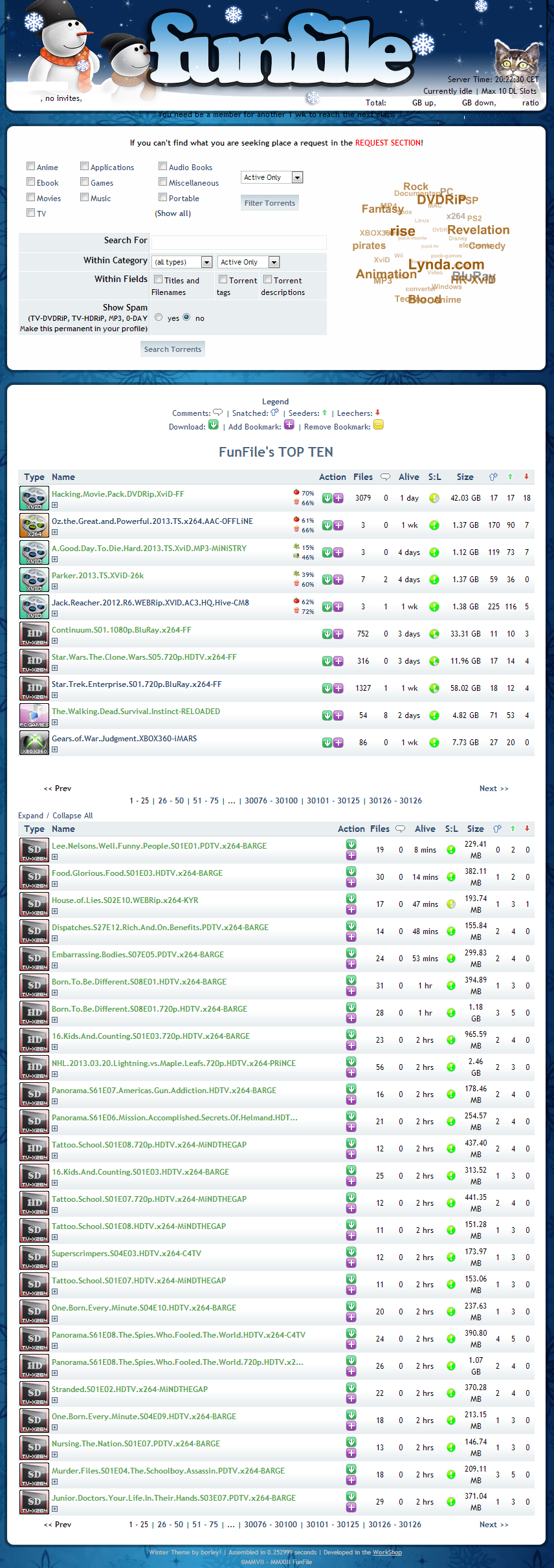Download Lee.Nelsons.Well.Funny.People torrent

click(351, 844)
